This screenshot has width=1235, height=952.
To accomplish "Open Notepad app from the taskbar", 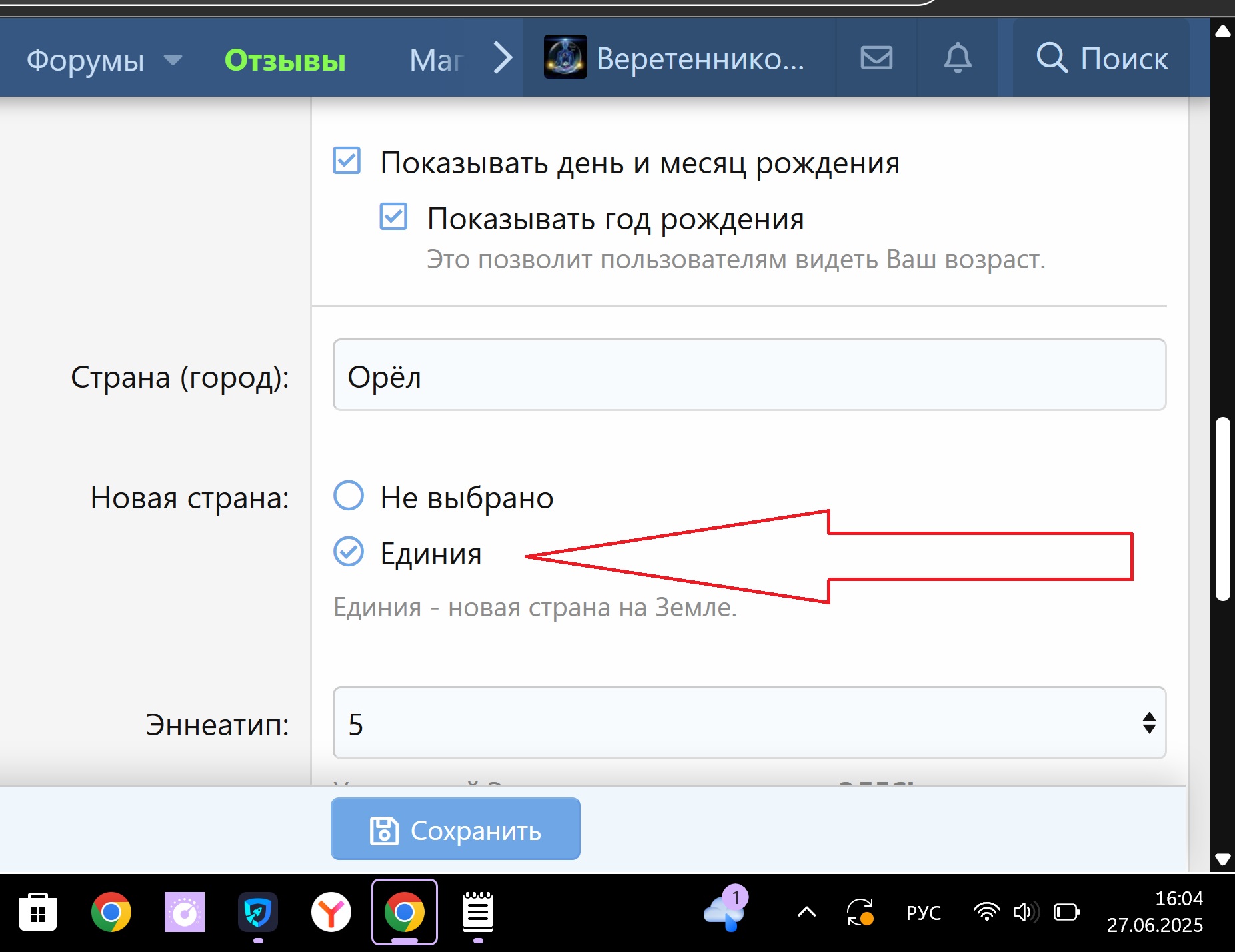I will 477,912.
